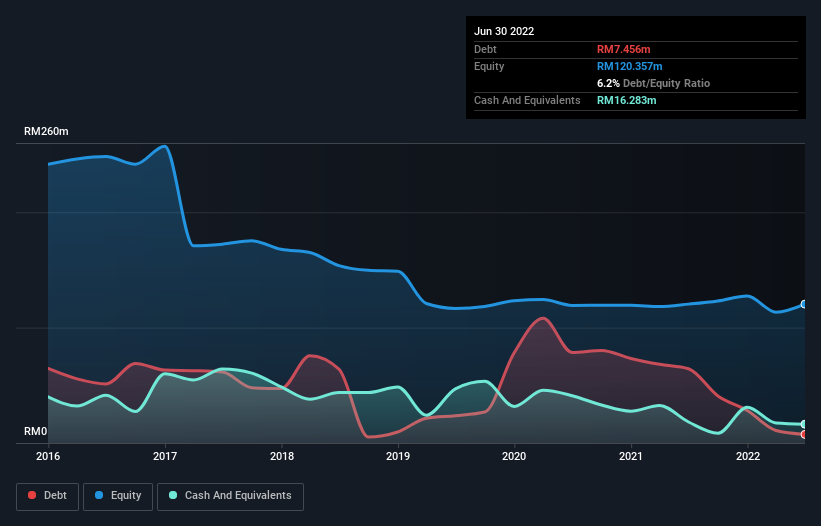The width and height of the screenshot is (821, 526).
Task: Select the red Debt endpoint marker
Action: (x=804, y=434)
